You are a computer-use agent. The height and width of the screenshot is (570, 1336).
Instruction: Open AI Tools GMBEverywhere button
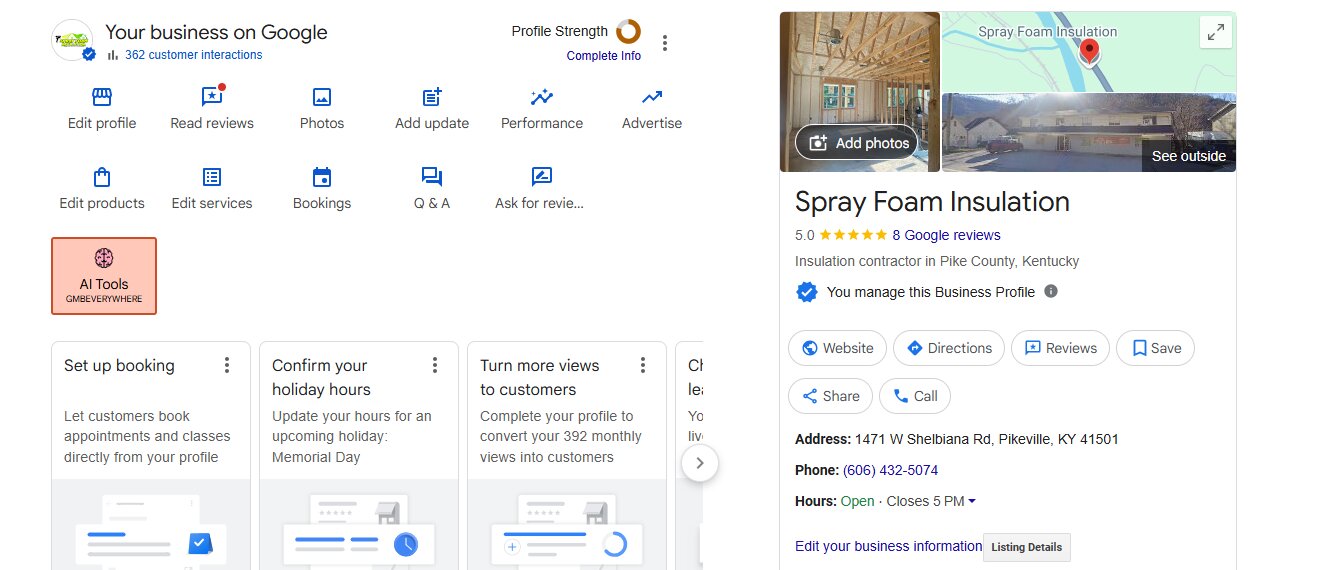tap(104, 276)
